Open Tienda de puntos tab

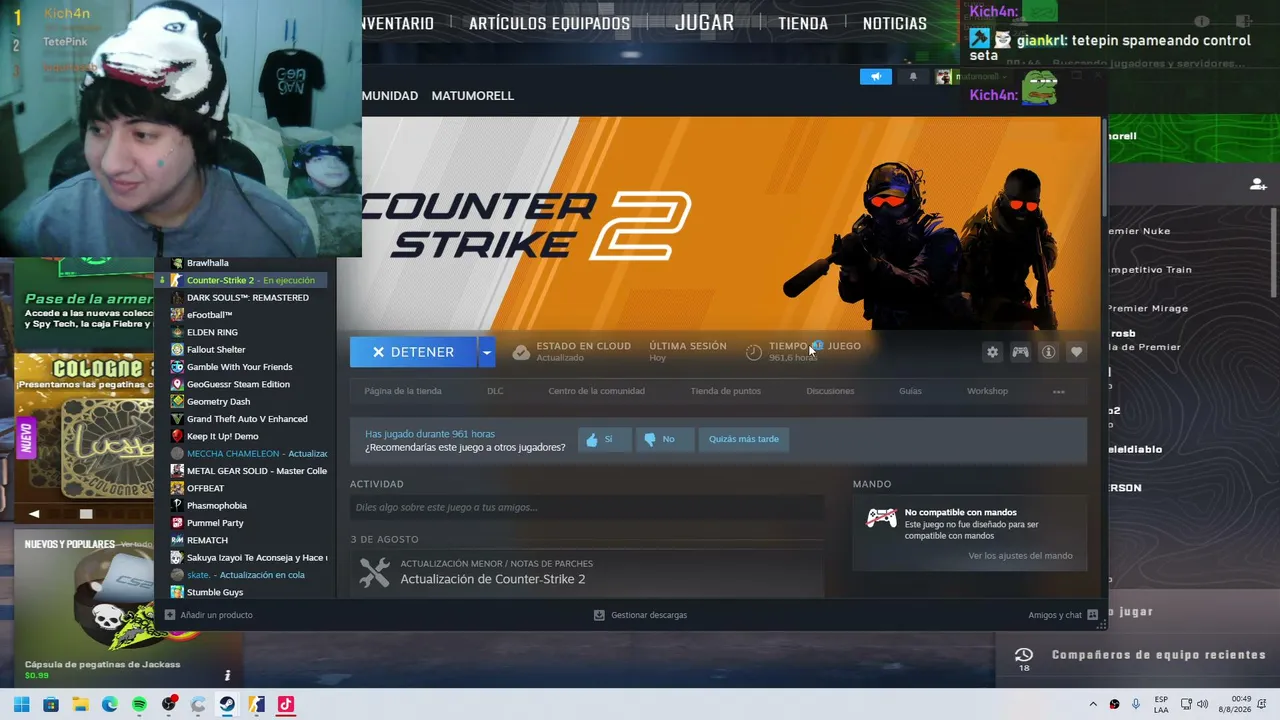click(x=726, y=391)
